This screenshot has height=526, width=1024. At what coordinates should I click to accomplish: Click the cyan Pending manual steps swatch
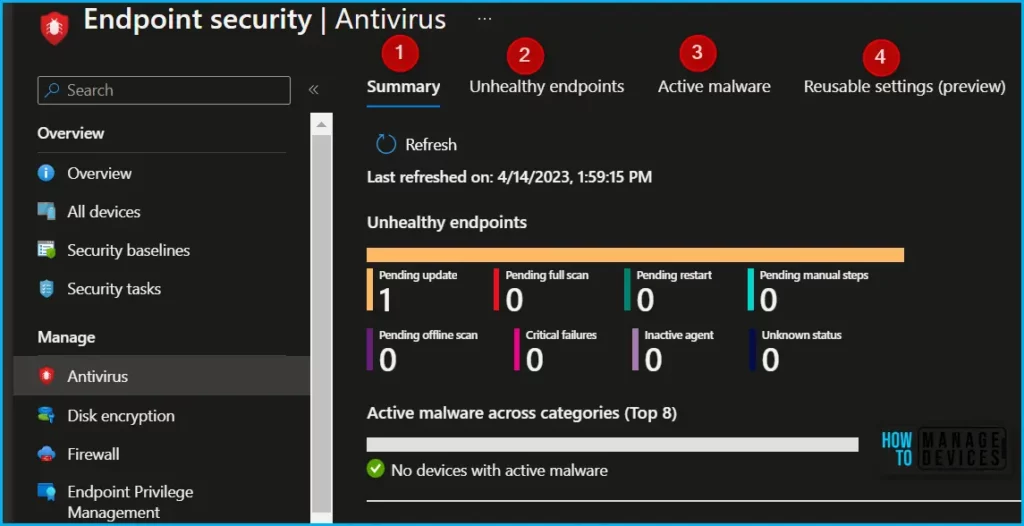[x=751, y=289]
